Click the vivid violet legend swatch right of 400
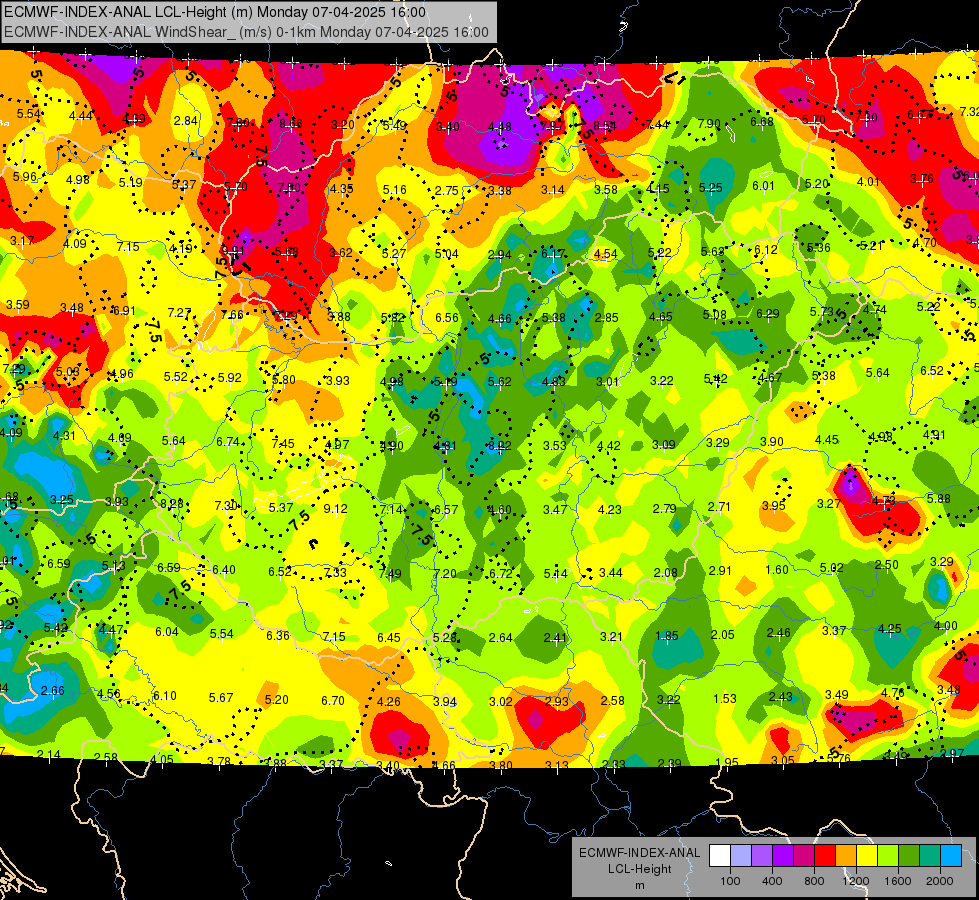This screenshot has width=979, height=900. click(x=783, y=856)
